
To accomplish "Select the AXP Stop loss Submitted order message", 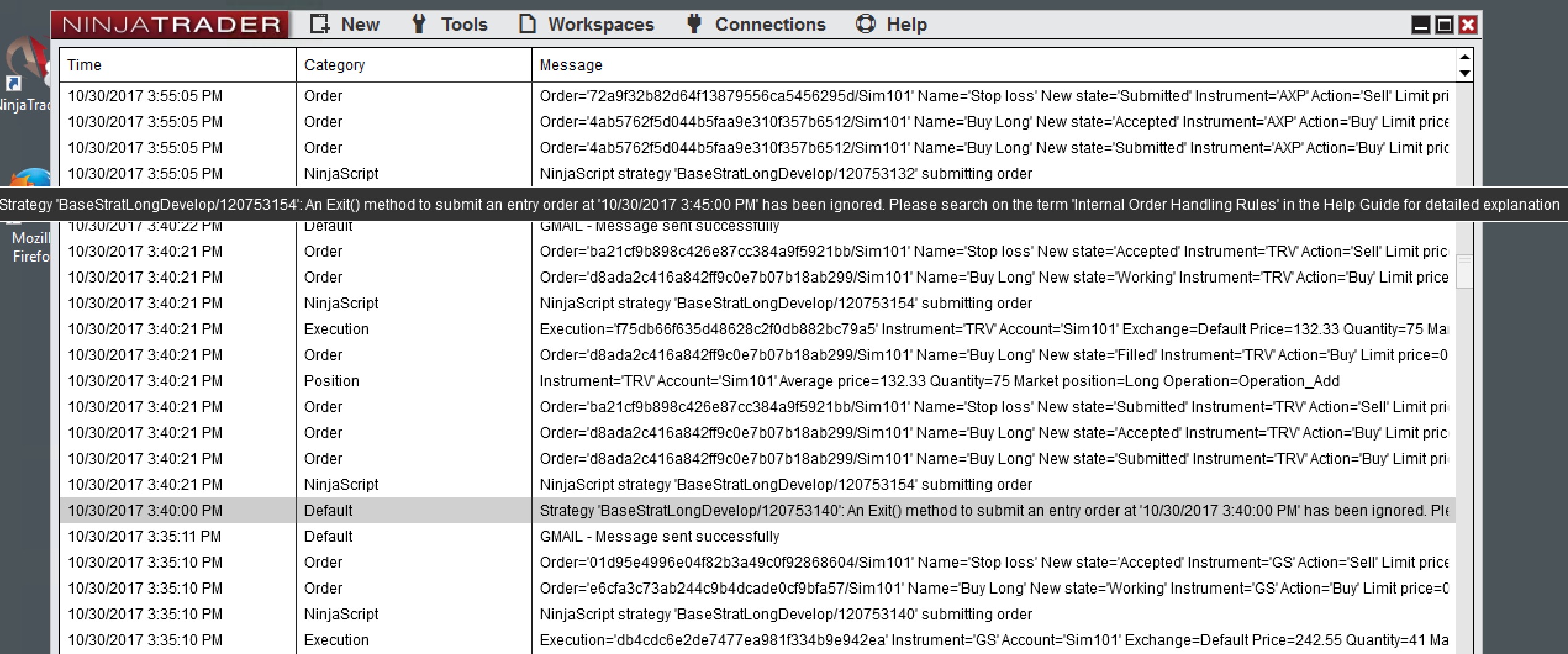I will click(993, 96).
